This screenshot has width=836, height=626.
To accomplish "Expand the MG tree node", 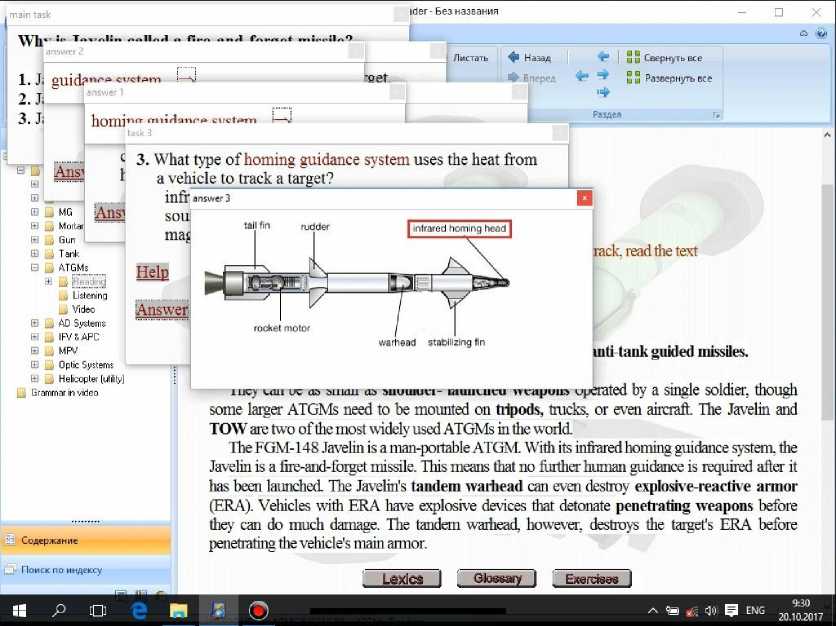I will click(35, 212).
